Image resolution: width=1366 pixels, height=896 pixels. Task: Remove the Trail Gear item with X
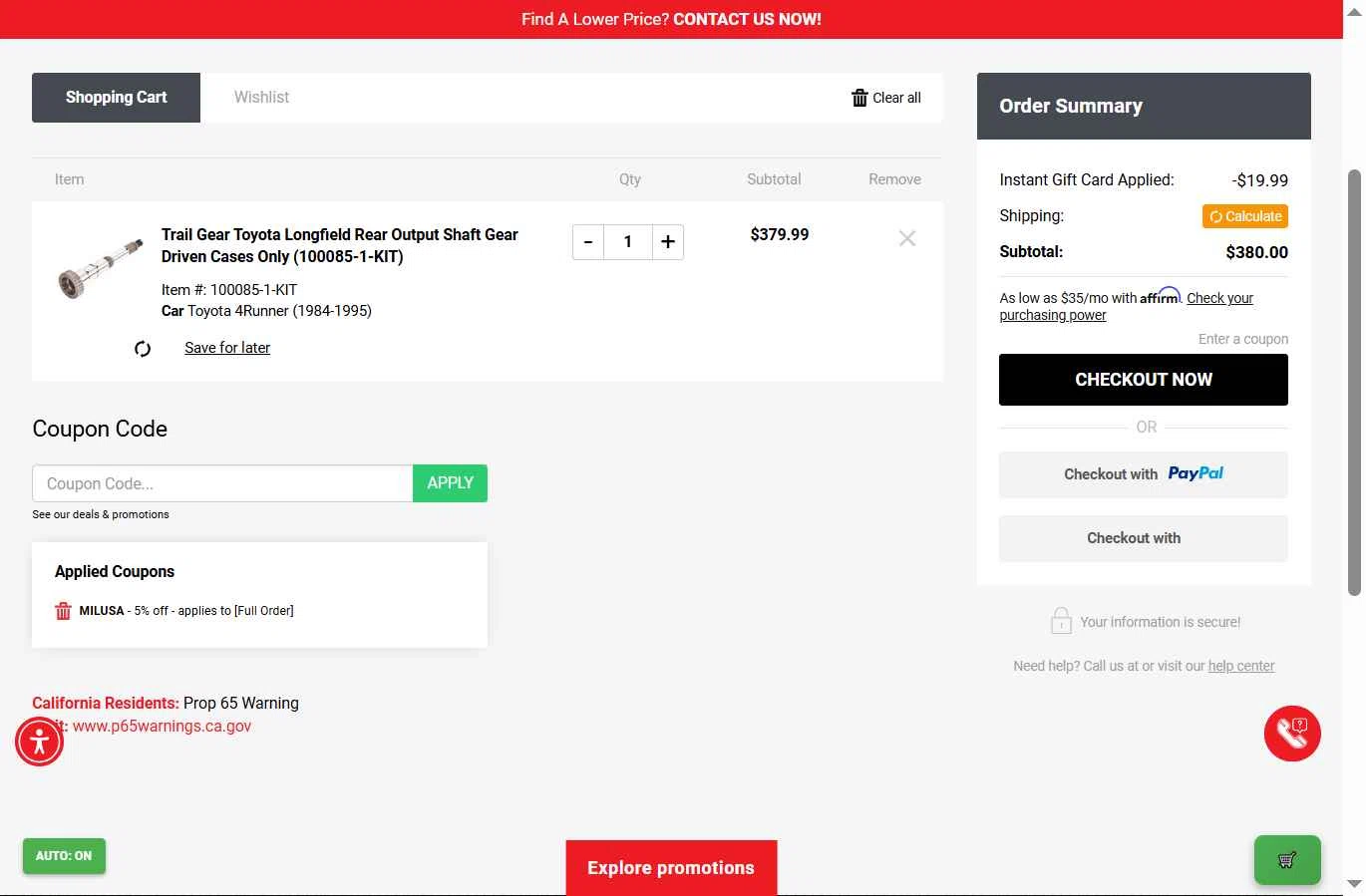click(907, 238)
